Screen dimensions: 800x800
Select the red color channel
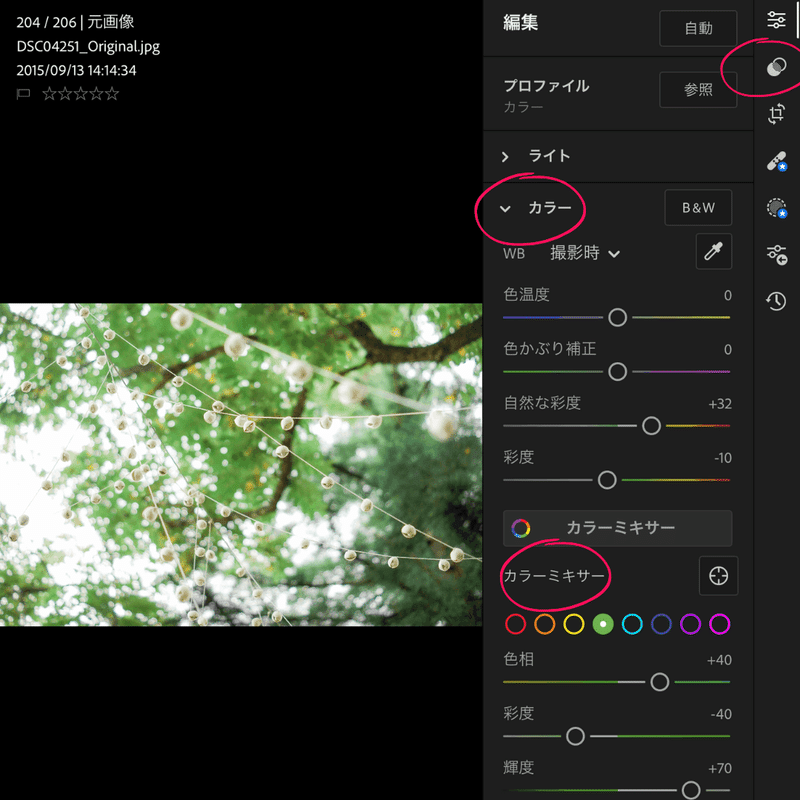point(515,624)
